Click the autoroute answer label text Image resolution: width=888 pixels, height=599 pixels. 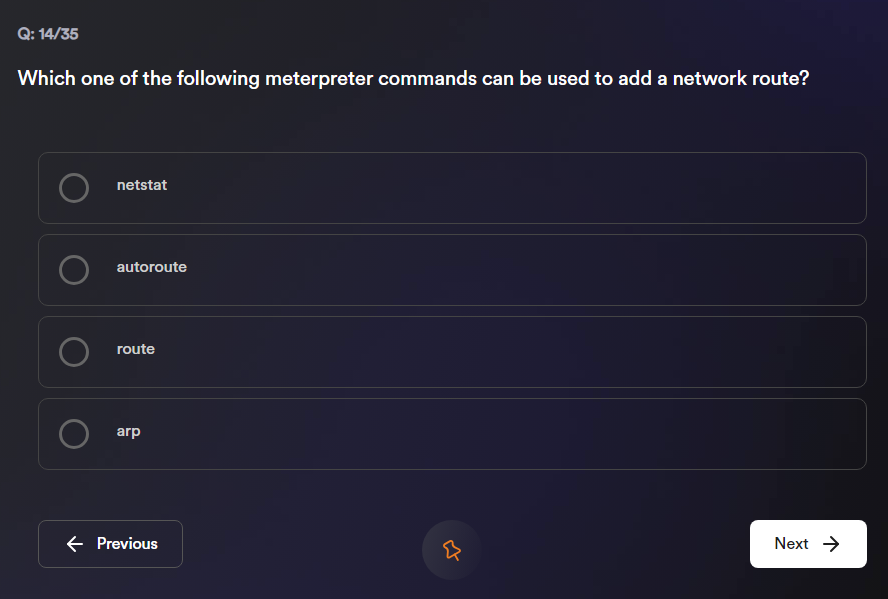[151, 267]
